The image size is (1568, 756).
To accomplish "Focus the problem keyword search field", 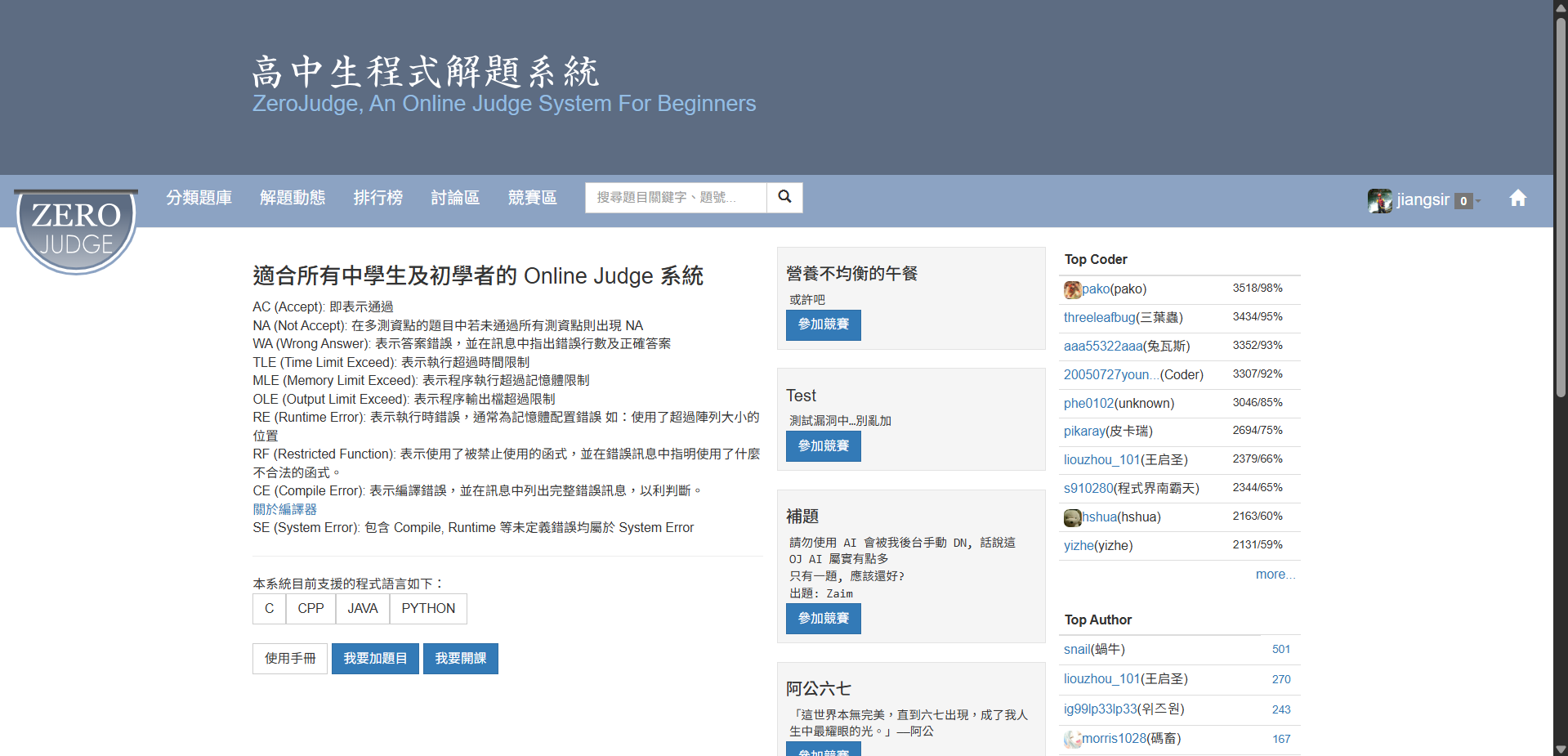I will pos(676,197).
